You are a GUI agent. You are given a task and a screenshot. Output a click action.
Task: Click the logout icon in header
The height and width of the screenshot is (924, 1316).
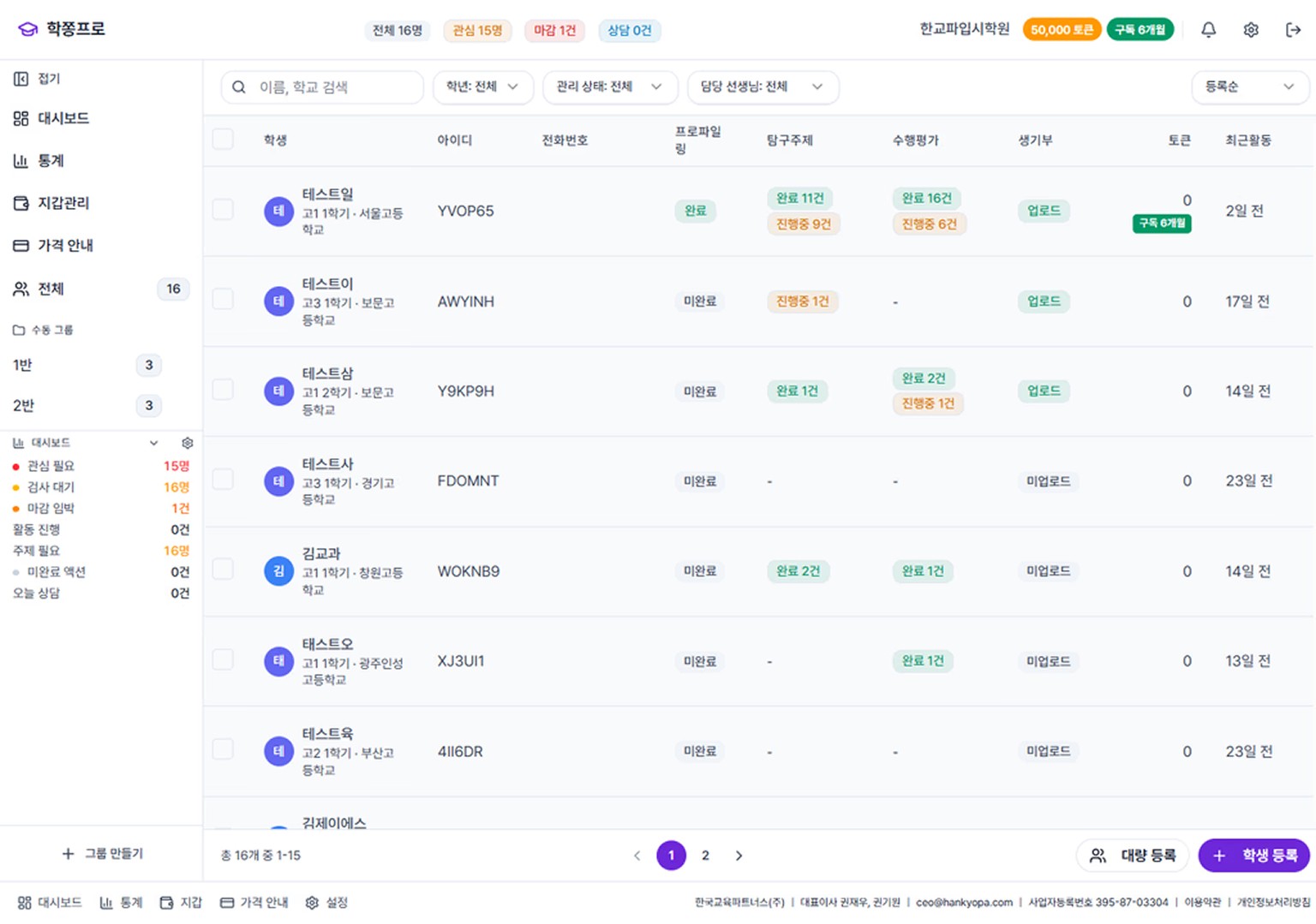click(1293, 30)
